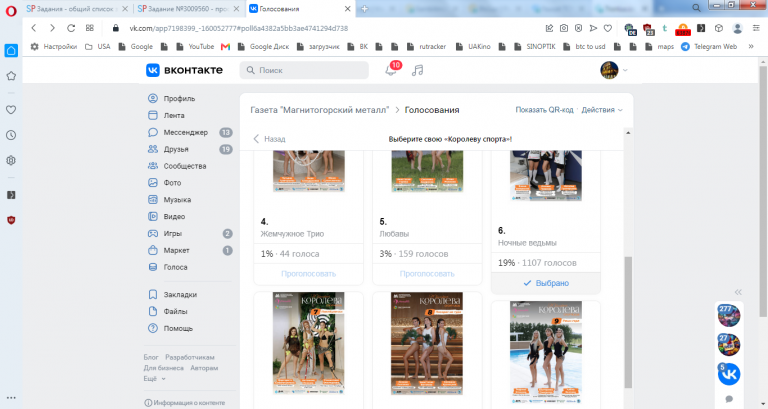
Task: Vote for Любавы
Action: 427,274
